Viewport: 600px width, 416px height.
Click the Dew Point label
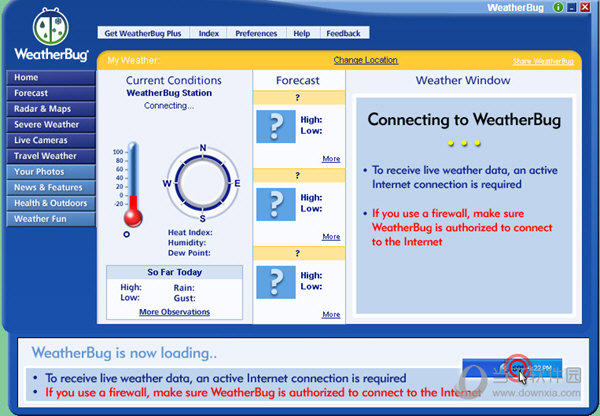click(189, 253)
